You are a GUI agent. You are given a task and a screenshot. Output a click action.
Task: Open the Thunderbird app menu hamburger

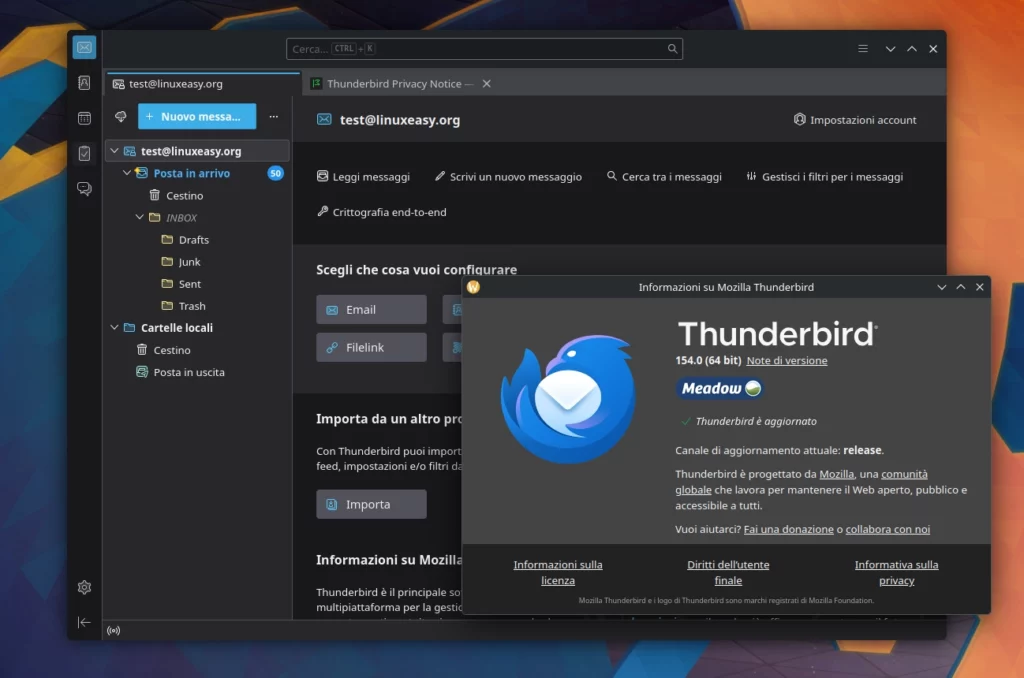tap(863, 49)
